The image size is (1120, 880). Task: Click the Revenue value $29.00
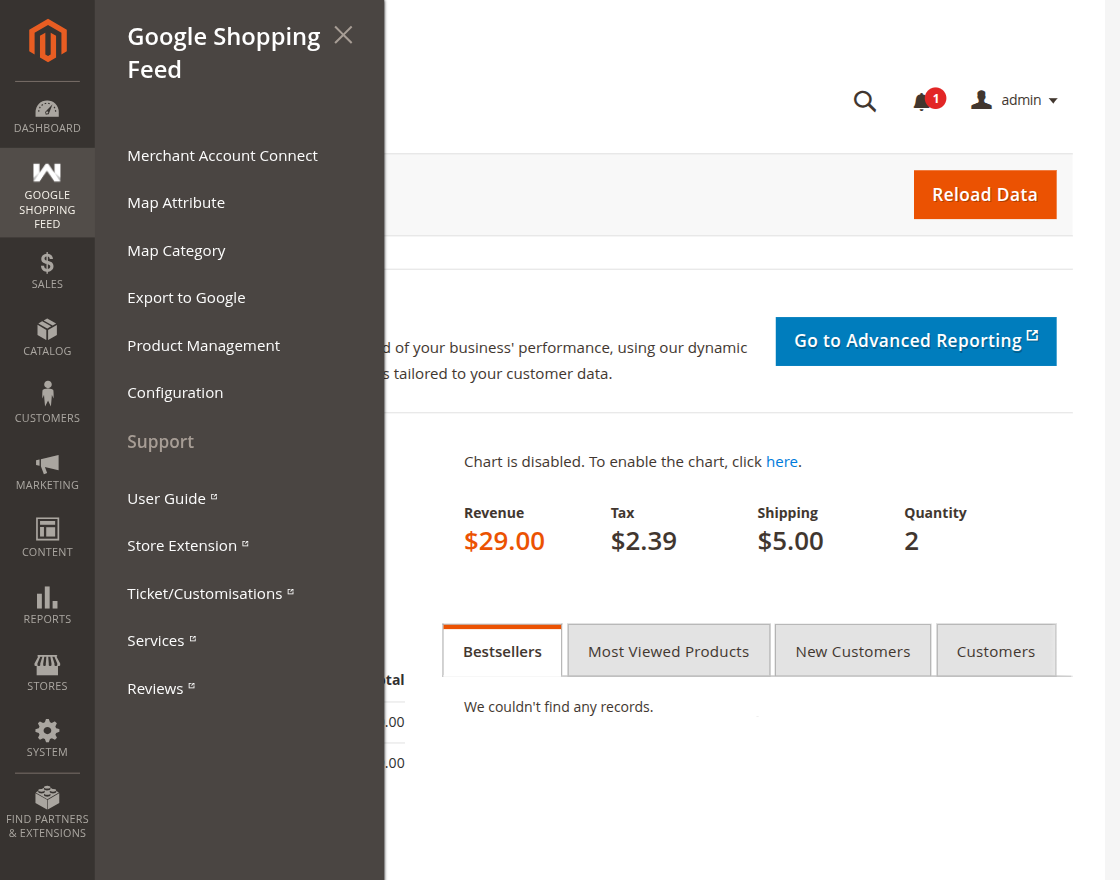(504, 541)
